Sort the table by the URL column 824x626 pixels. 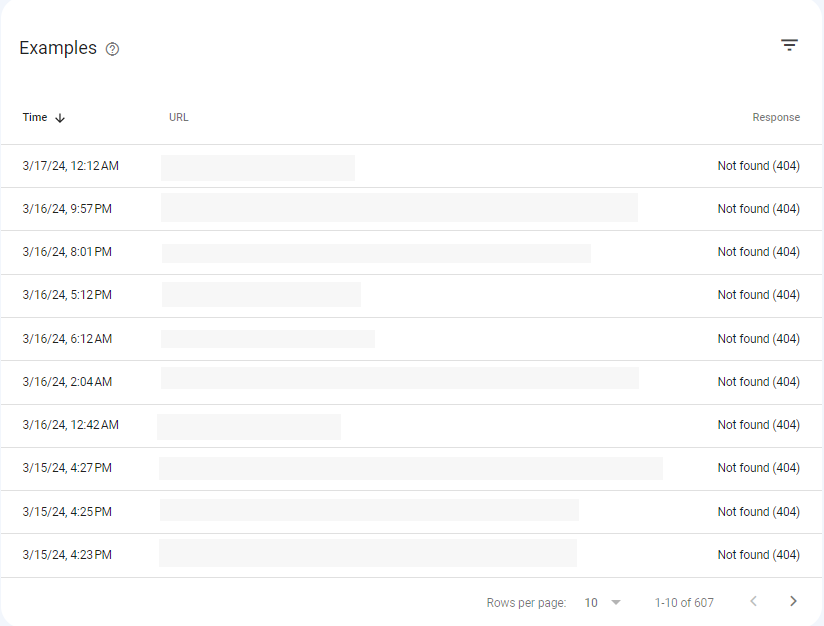click(178, 117)
